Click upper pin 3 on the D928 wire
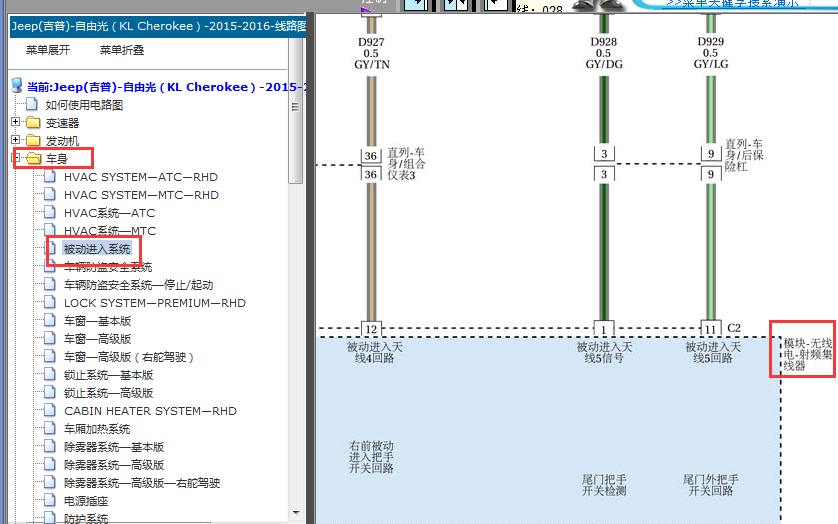This screenshot has width=838, height=524. click(604, 153)
